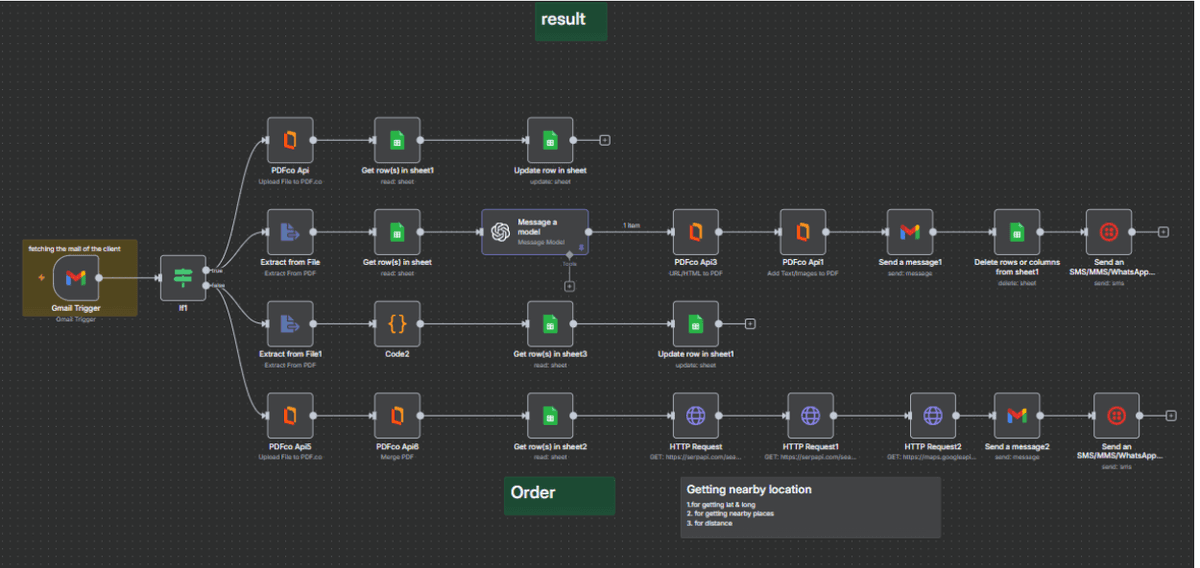The image size is (1200, 568).
Task: Add node after the bottom-row Twilio SMS node
Action: pyautogui.click(x=1171, y=416)
